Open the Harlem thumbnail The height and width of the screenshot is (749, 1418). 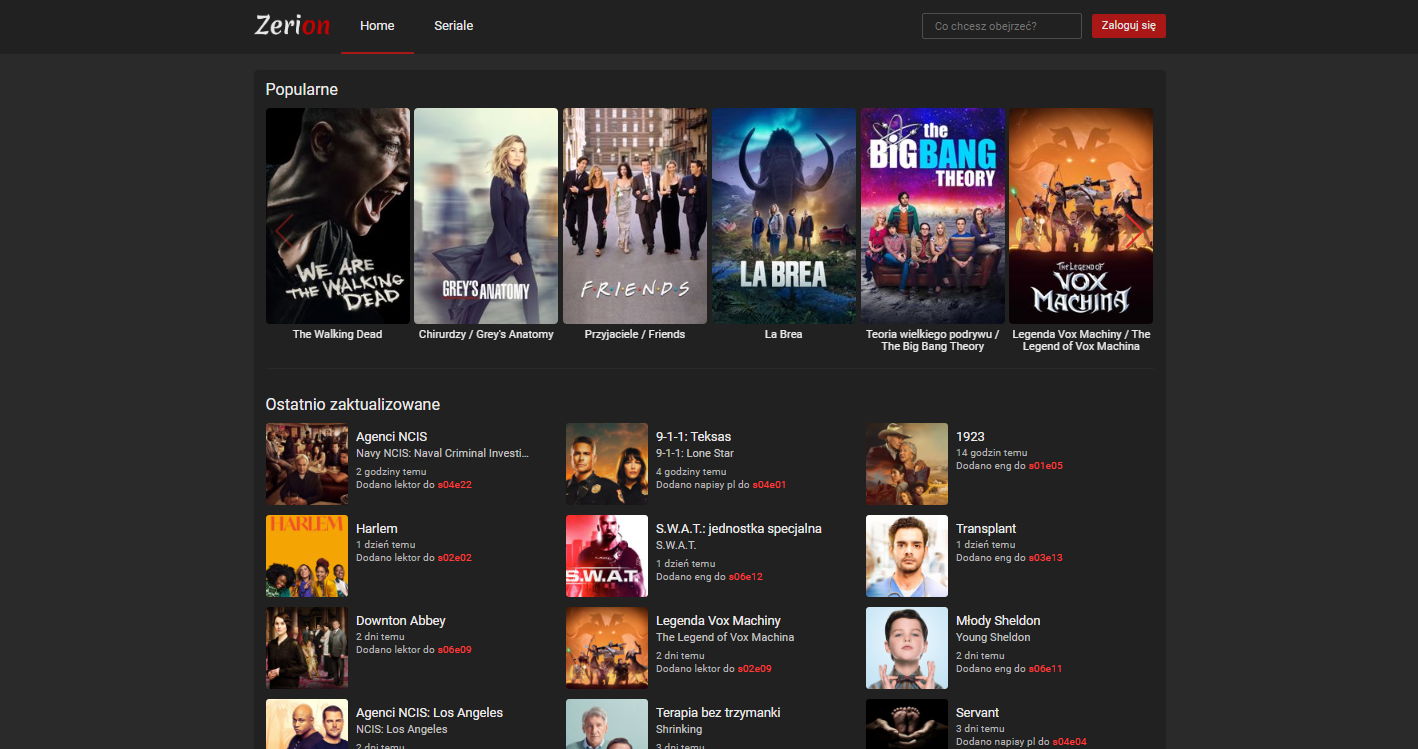(307, 556)
